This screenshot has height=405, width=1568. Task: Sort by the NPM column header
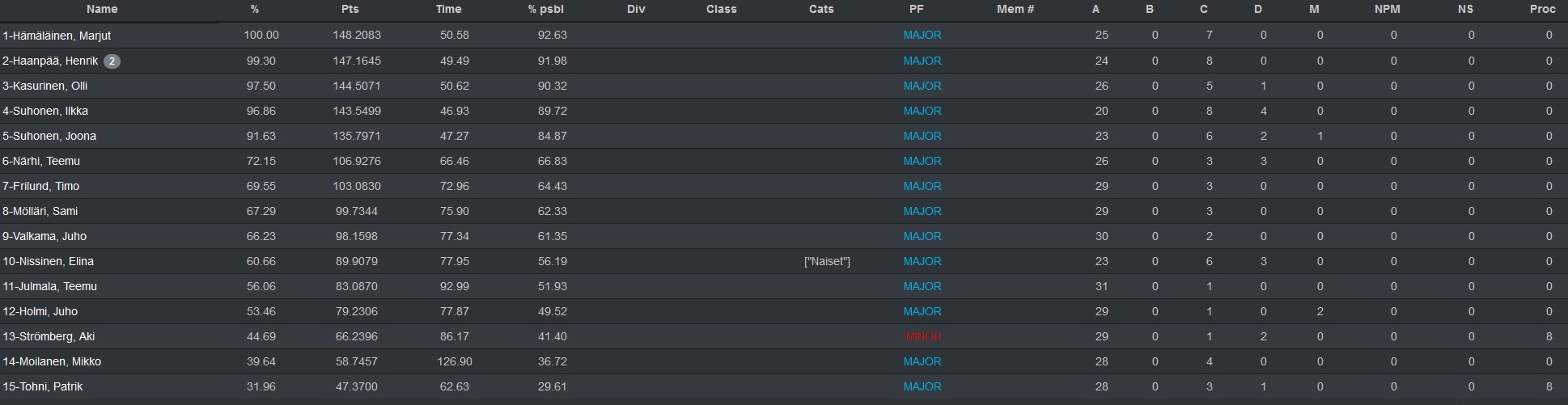[x=1387, y=10]
